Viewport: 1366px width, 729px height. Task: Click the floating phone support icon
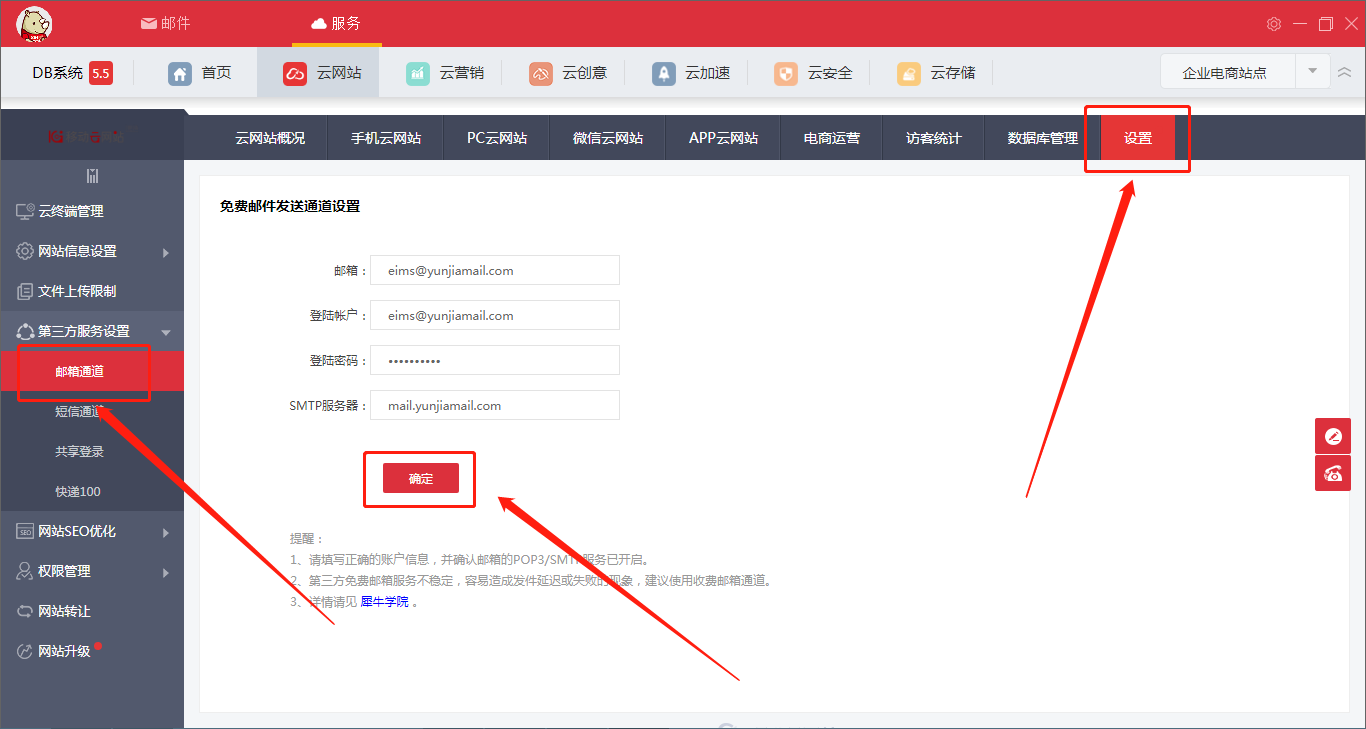click(x=1333, y=473)
